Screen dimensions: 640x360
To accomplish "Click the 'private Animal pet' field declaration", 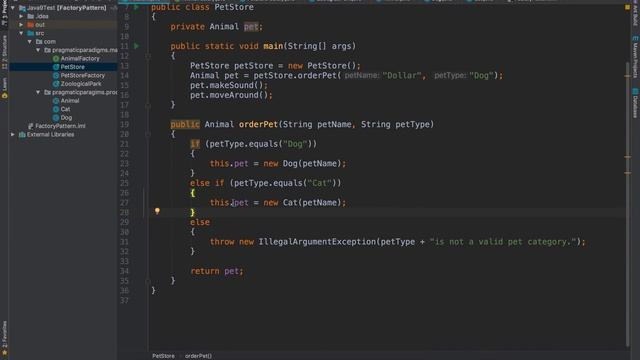I will [216, 27].
